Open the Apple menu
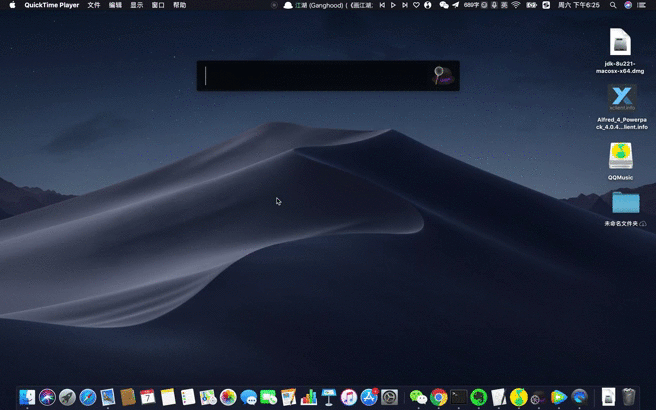Screen dimensions: 656x410 tap(12, 5)
